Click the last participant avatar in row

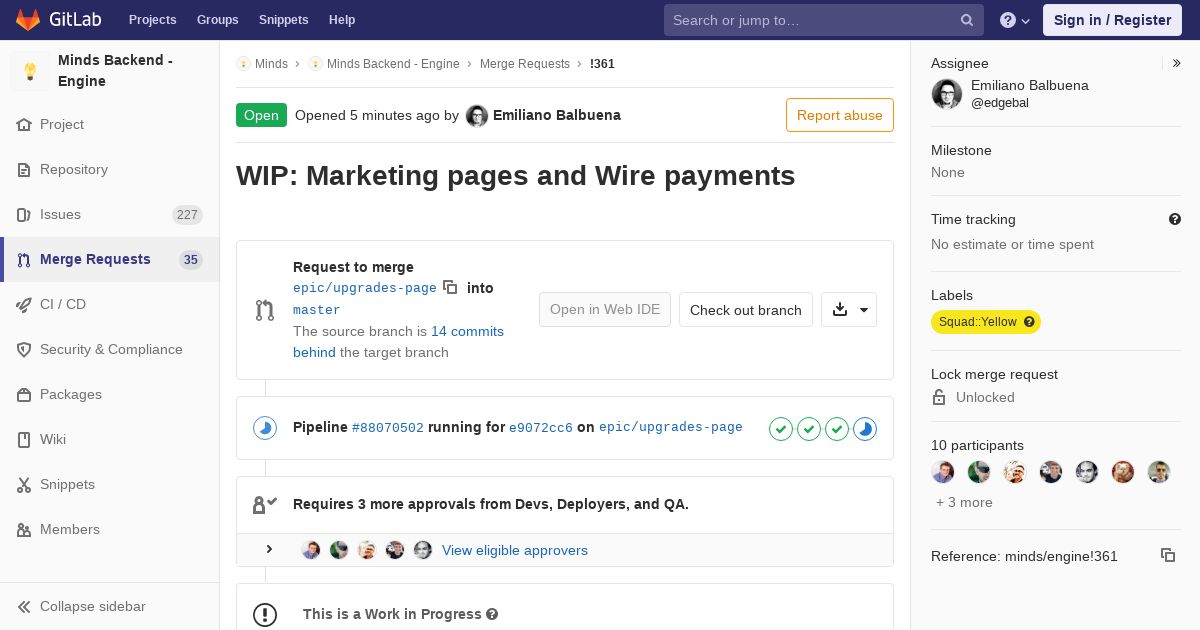(1159, 472)
